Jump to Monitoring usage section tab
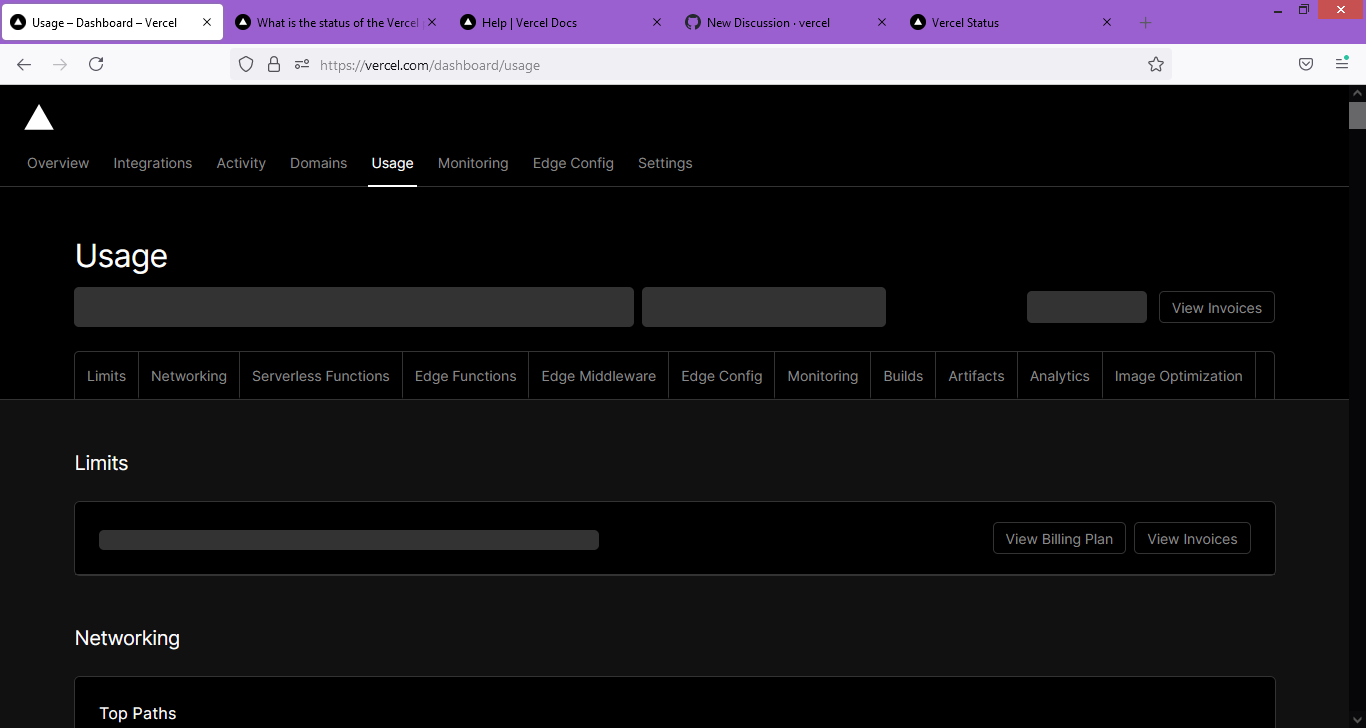Viewport: 1366px width, 728px height. point(823,376)
